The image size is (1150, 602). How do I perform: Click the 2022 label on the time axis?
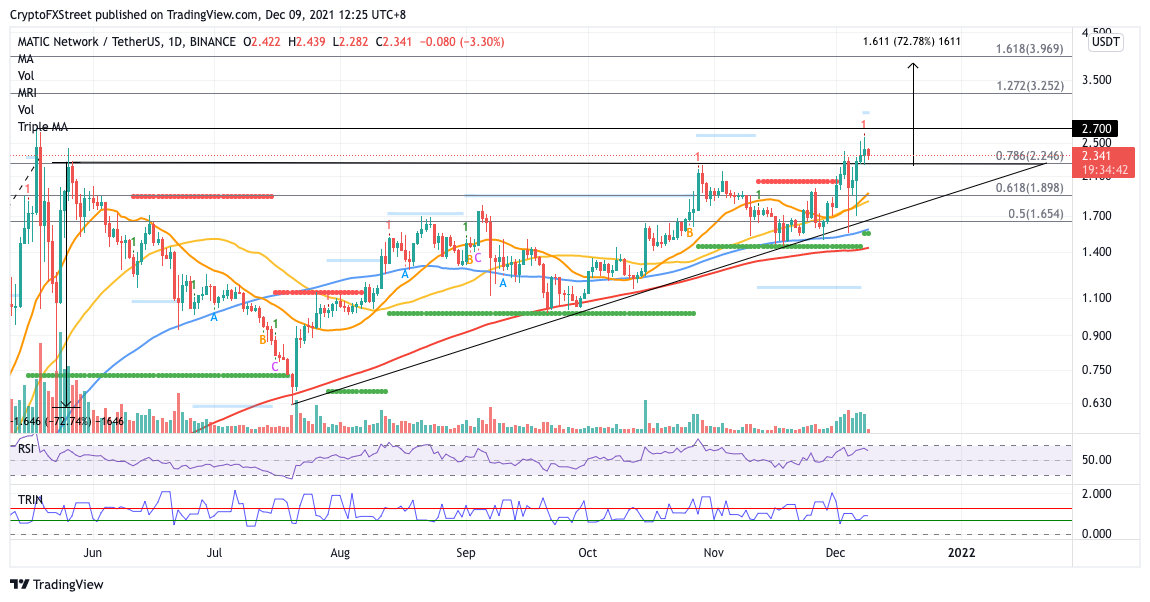point(961,552)
